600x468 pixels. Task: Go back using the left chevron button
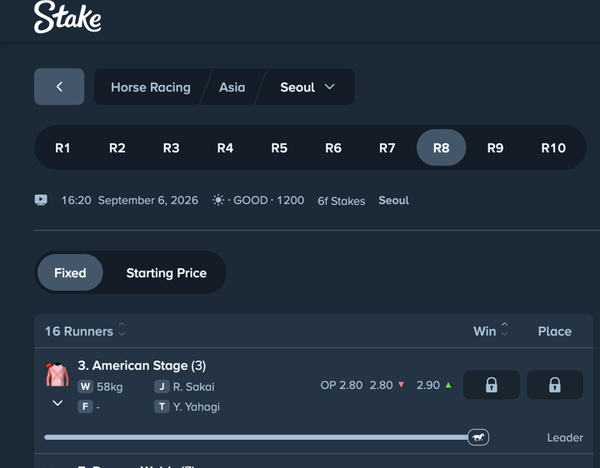59,87
